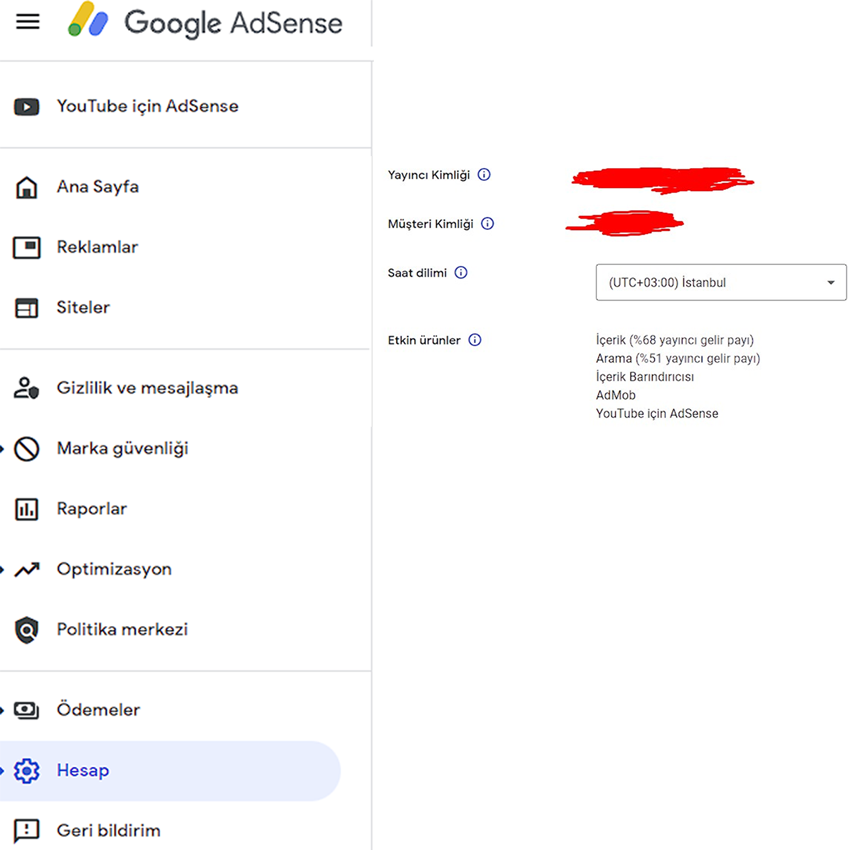Expand the Hesap submenu

coord(2,771)
